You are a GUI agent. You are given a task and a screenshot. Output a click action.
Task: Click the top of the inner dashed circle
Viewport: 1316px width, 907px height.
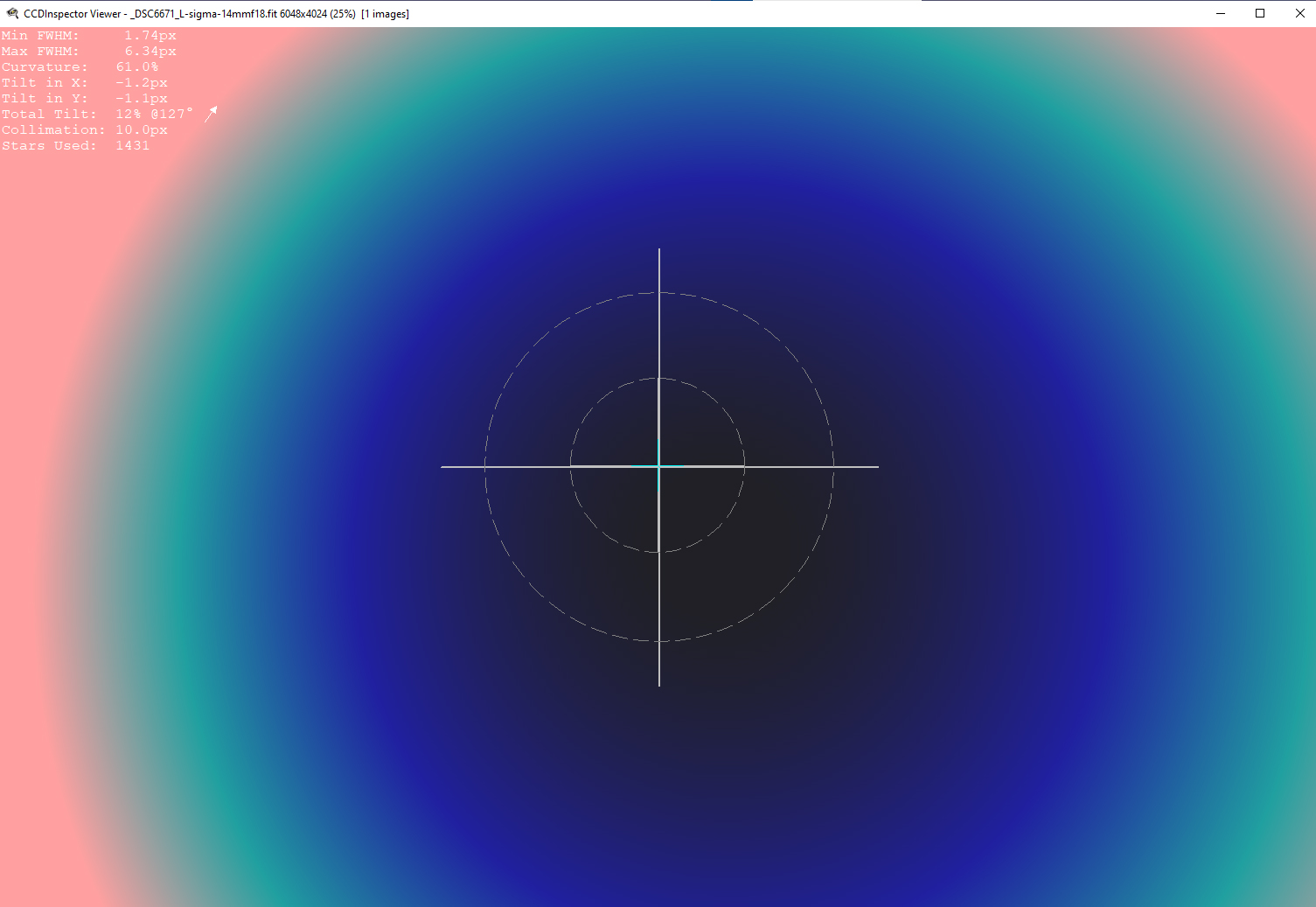pos(658,379)
